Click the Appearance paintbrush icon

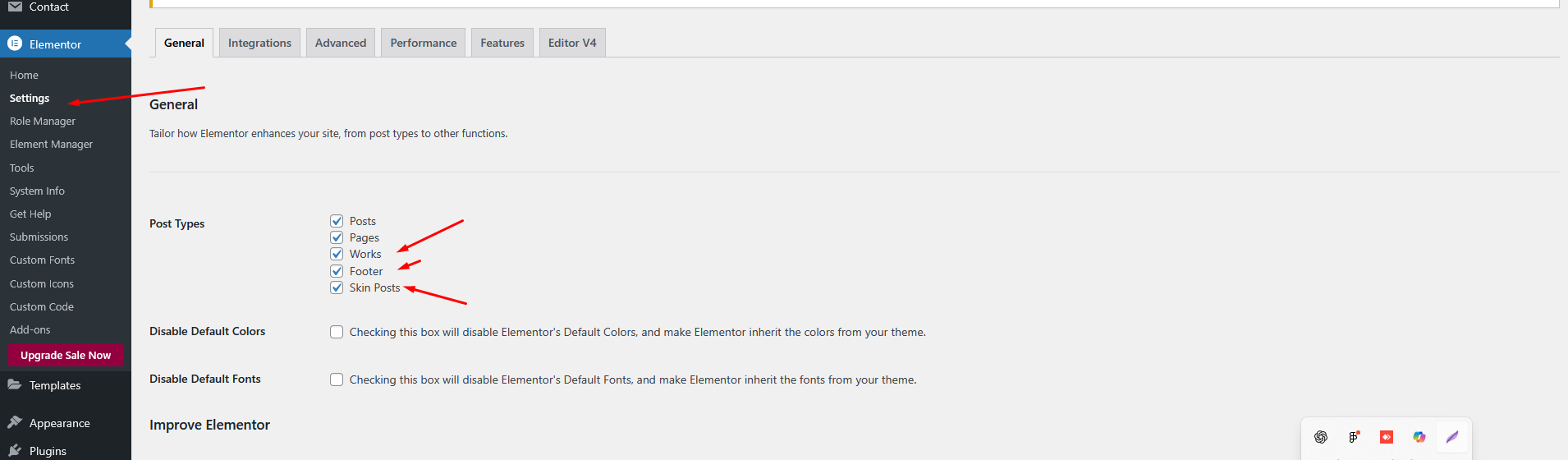coord(15,422)
